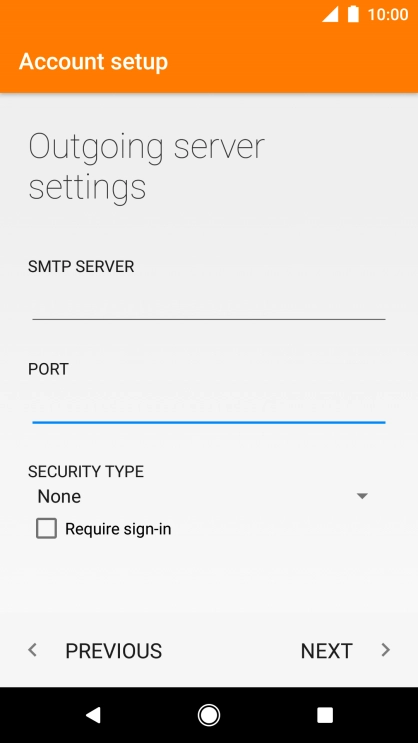Image resolution: width=418 pixels, height=743 pixels.
Task: Tap the battery status icon
Action: (353, 14)
